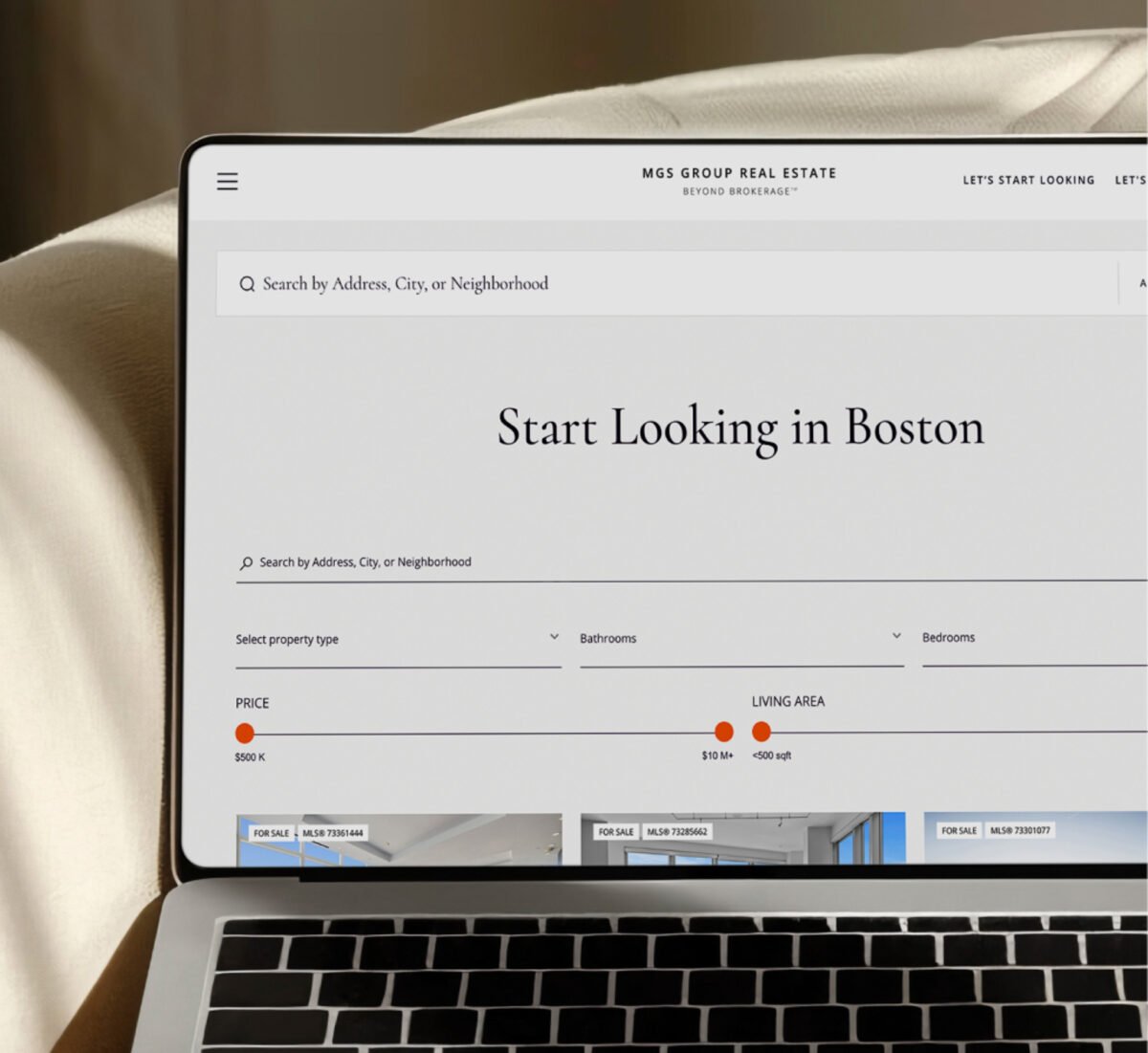Click the <500 sqft living area handle
Screen dimensions: 1148x1053
(762, 732)
